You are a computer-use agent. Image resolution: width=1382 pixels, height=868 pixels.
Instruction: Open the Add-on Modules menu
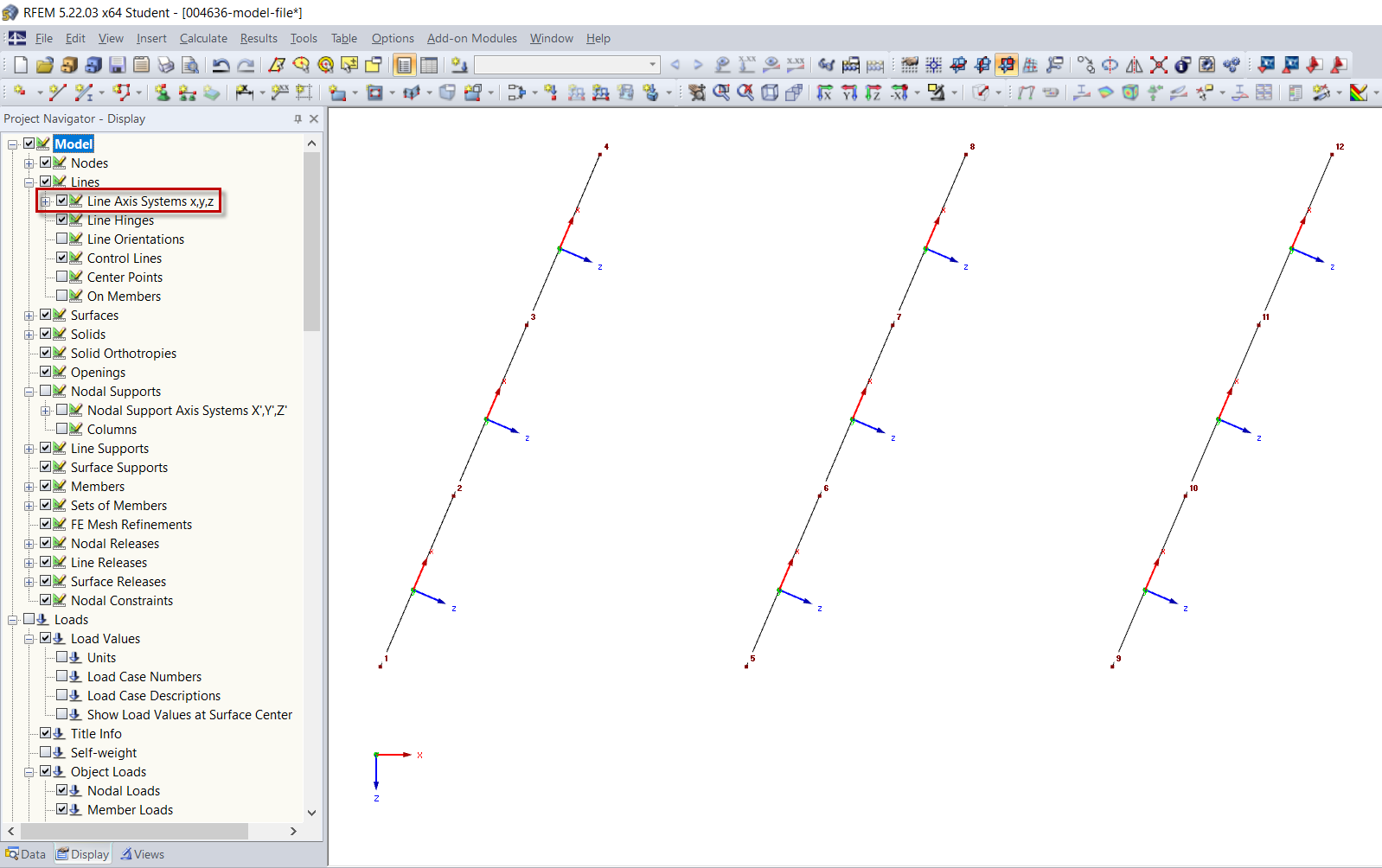(472, 38)
